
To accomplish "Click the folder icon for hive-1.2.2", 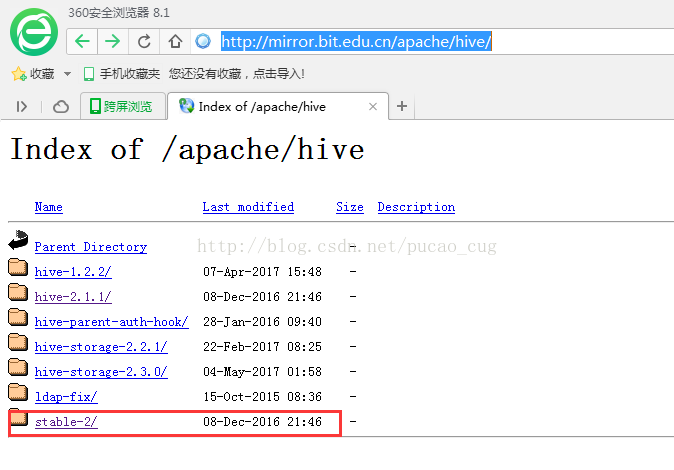I will coord(18,267).
